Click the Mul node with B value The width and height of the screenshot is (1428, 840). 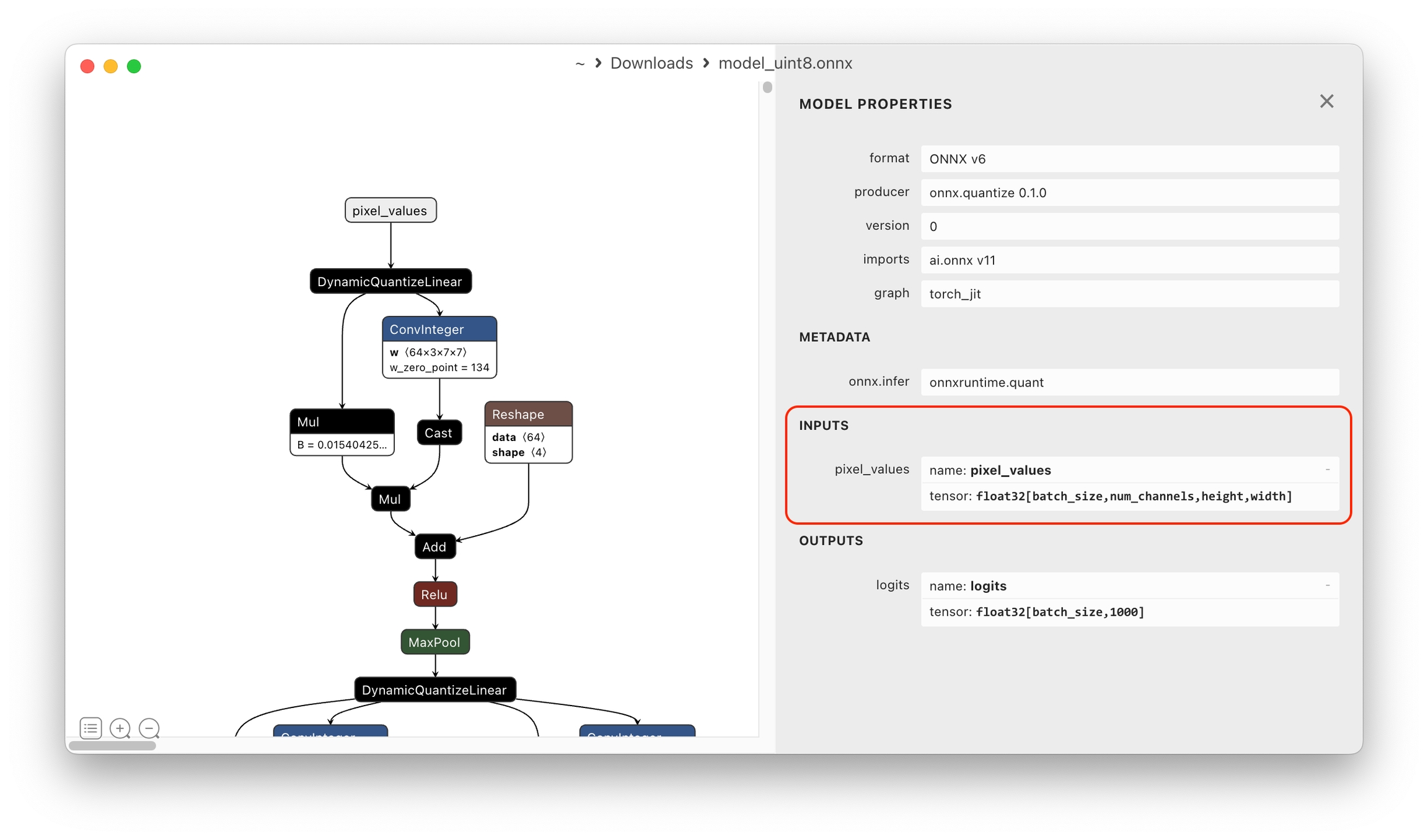pyautogui.click(x=342, y=432)
